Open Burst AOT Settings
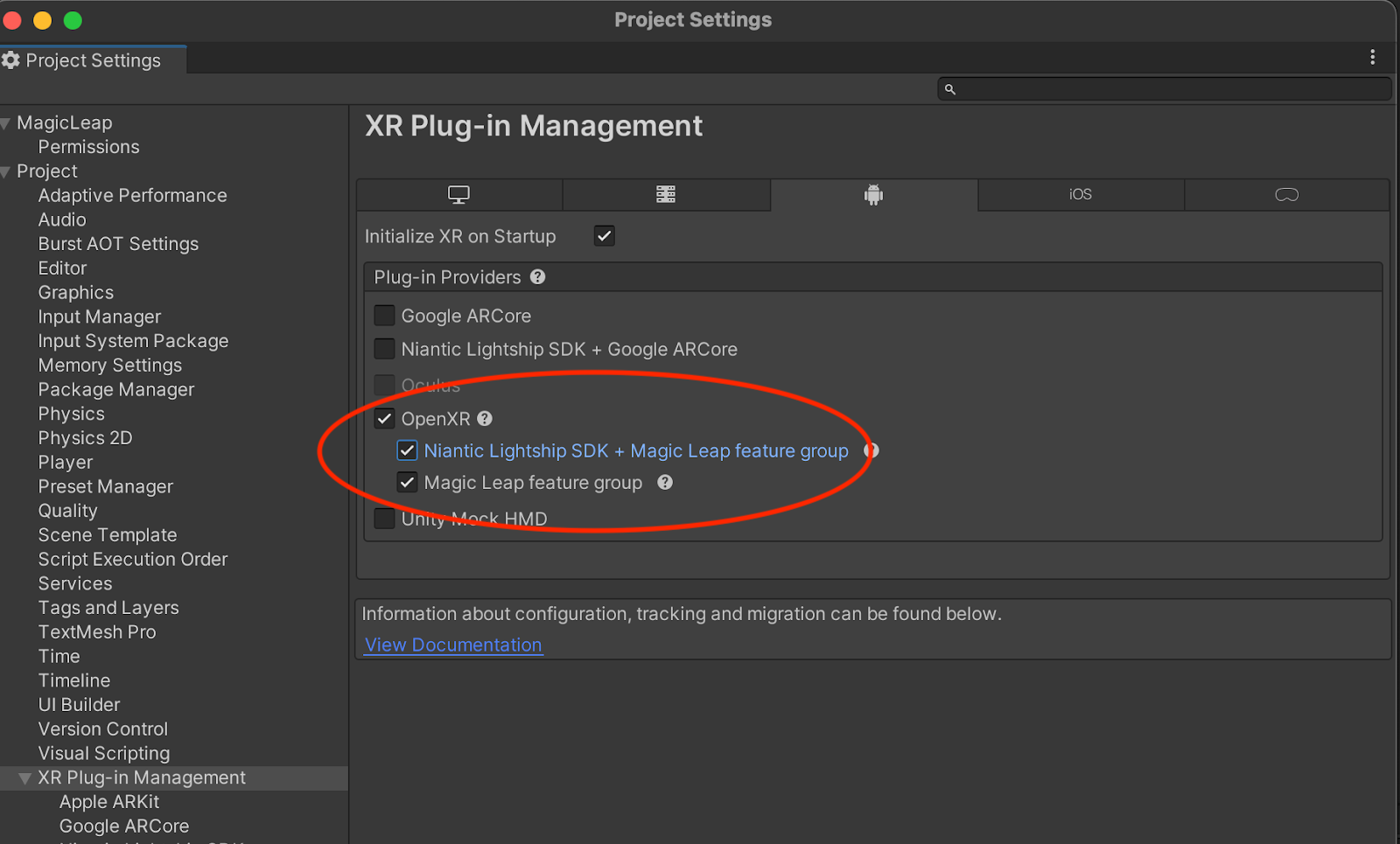 click(118, 244)
